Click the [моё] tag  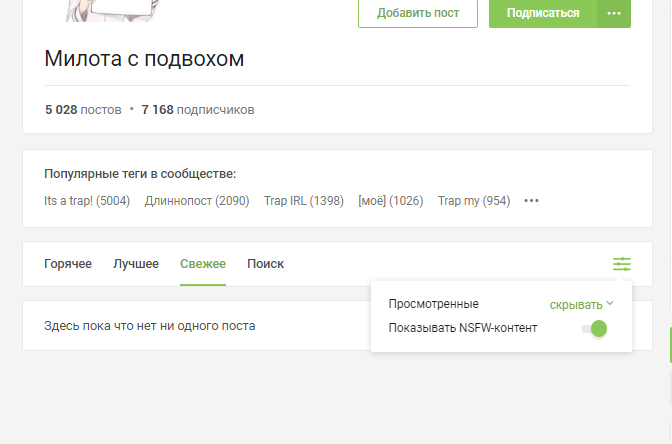point(390,201)
